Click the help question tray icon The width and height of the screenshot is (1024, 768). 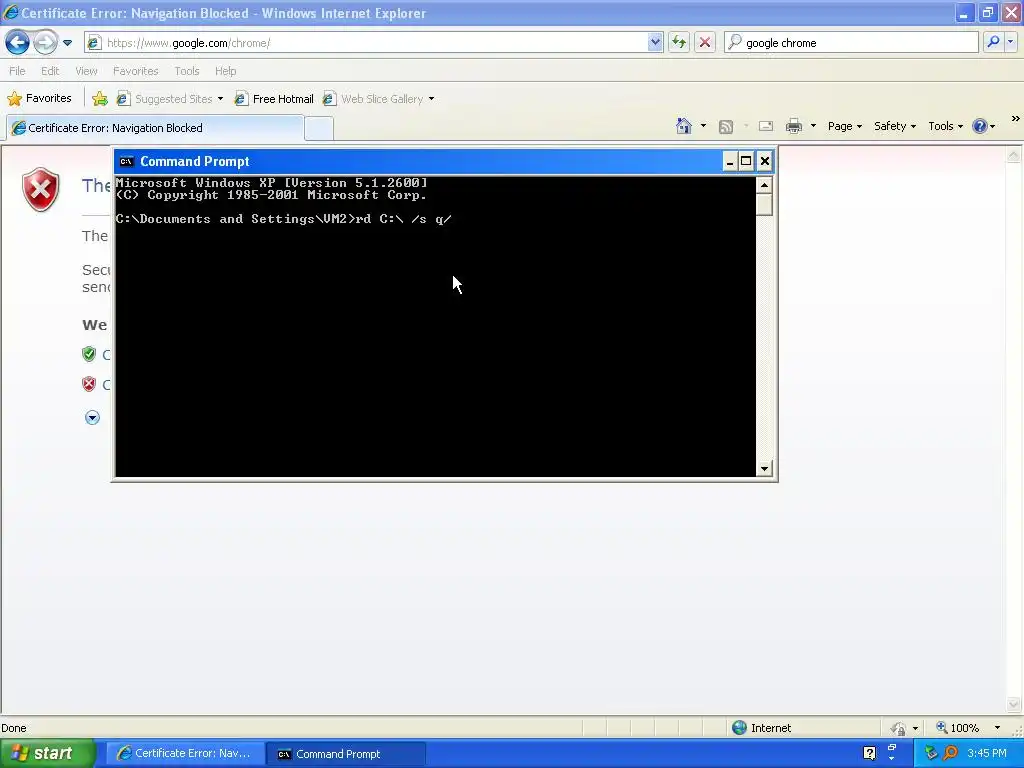coord(869,754)
